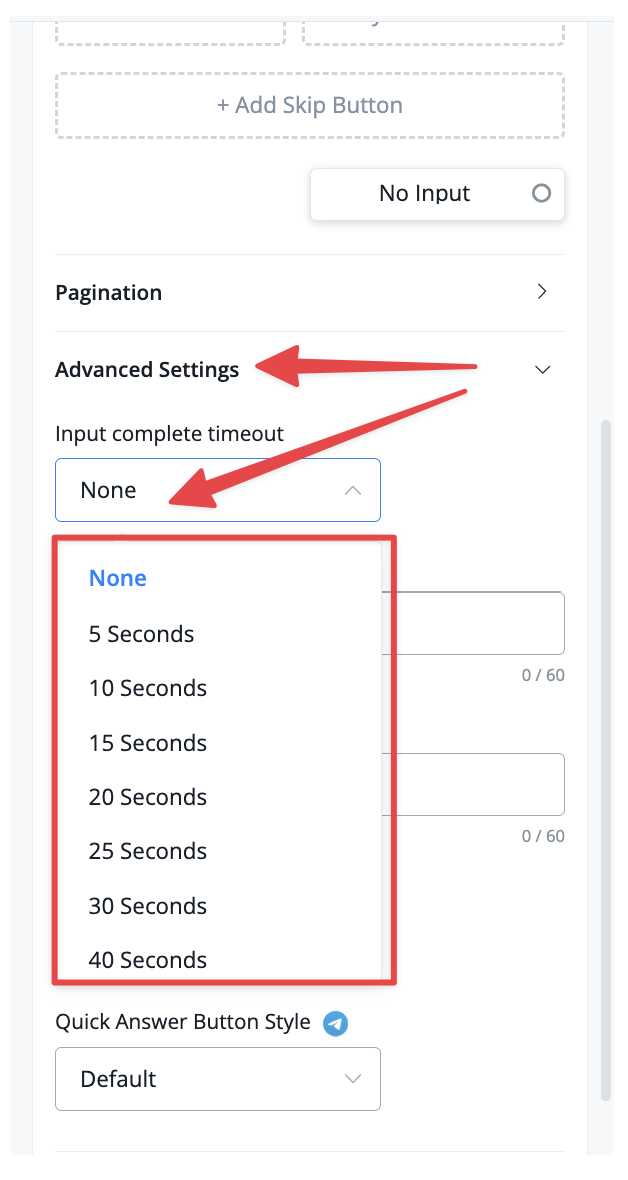Collapse the Advanced Settings section chevron
The image size is (628, 1180).
tap(542, 370)
